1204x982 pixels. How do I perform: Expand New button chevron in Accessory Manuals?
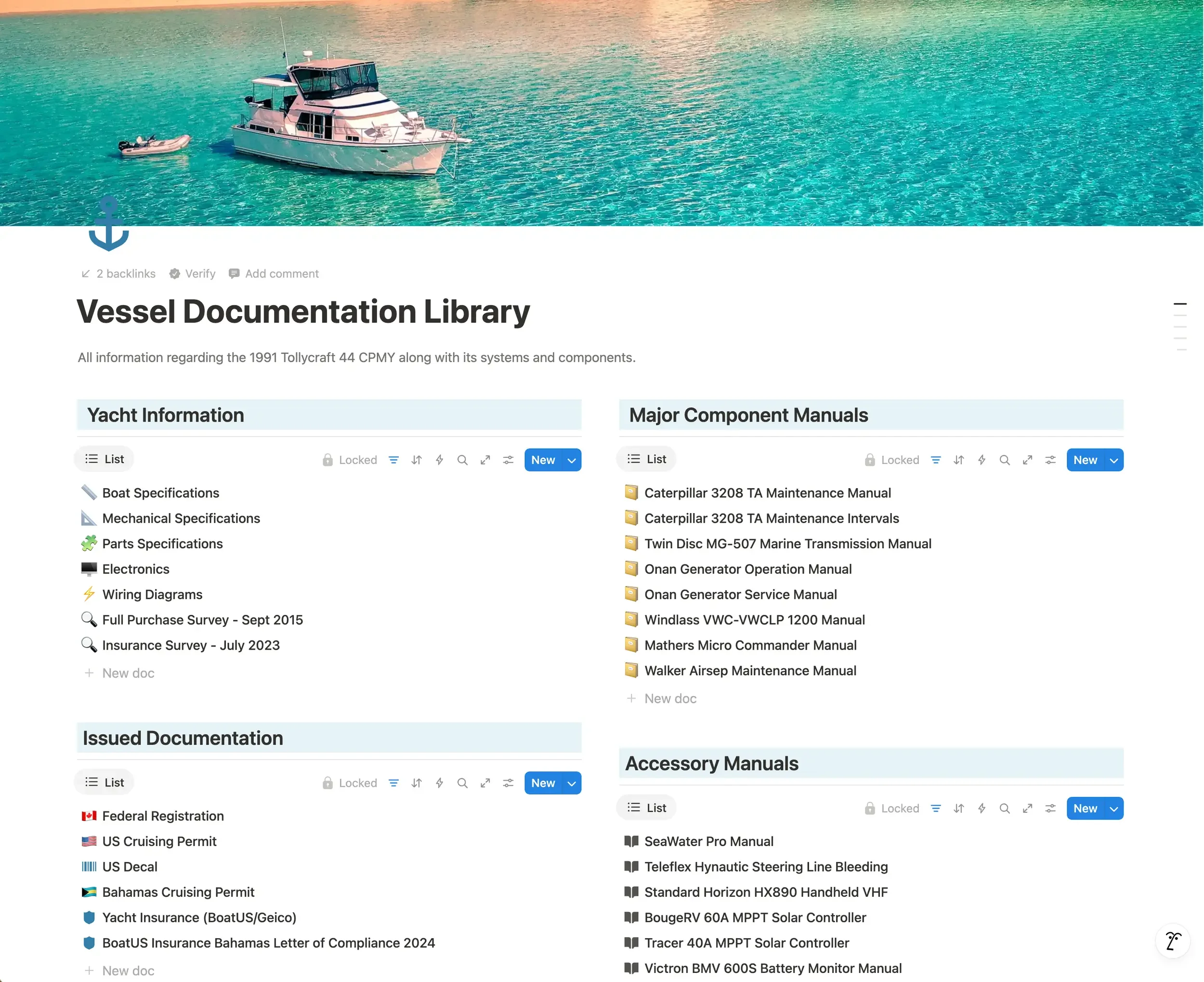point(1113,809)
